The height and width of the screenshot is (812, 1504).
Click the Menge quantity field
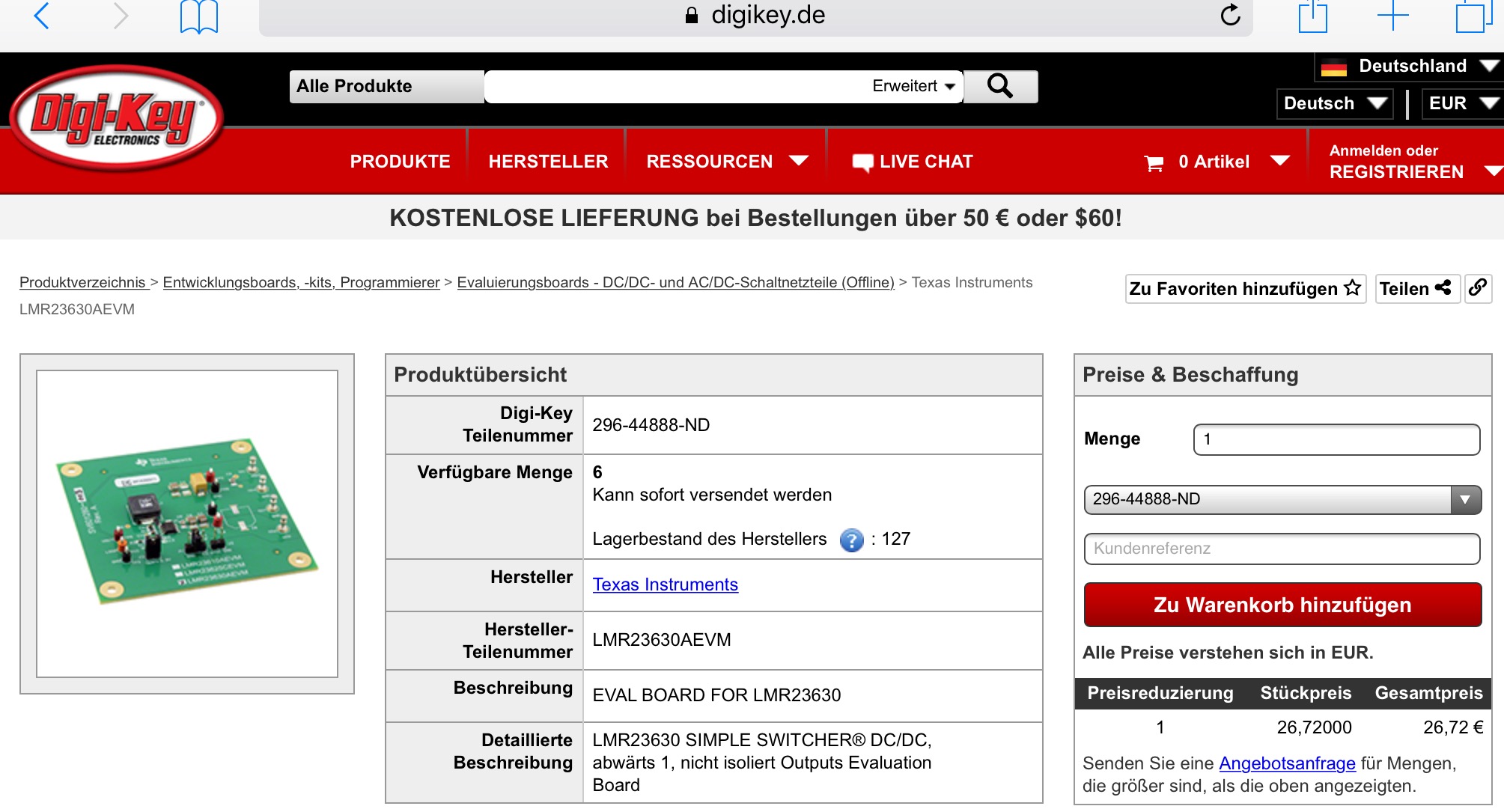1336,439
